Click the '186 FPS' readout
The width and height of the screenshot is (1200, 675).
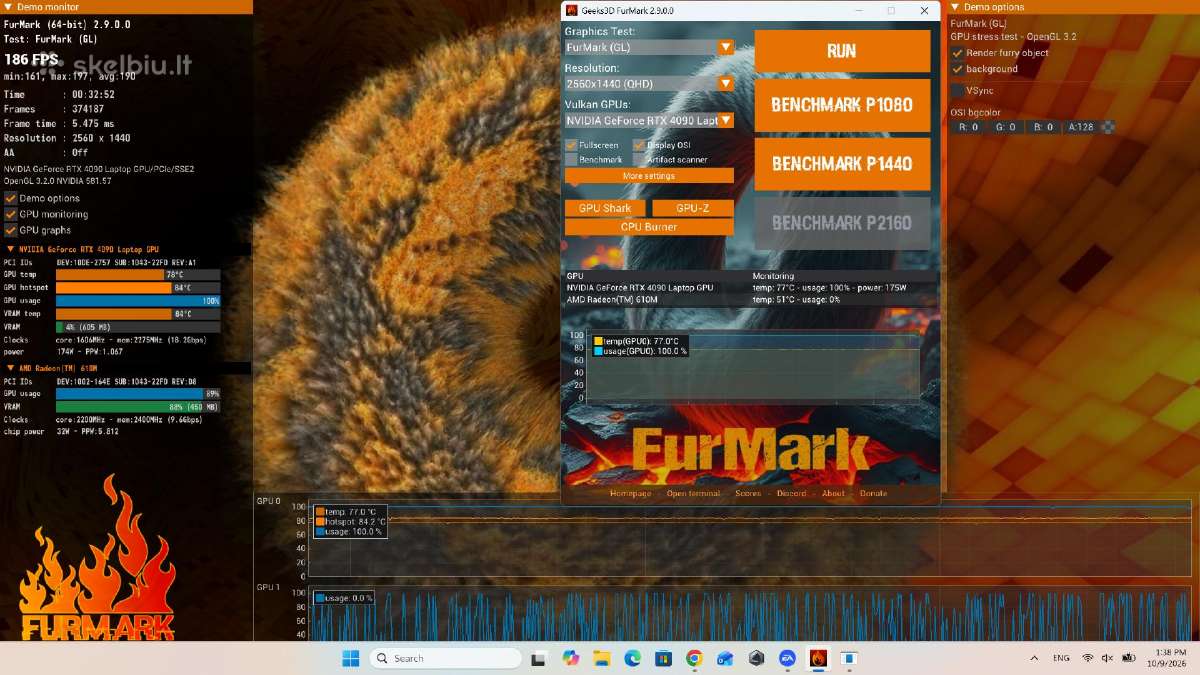click(x=31, y=60)
